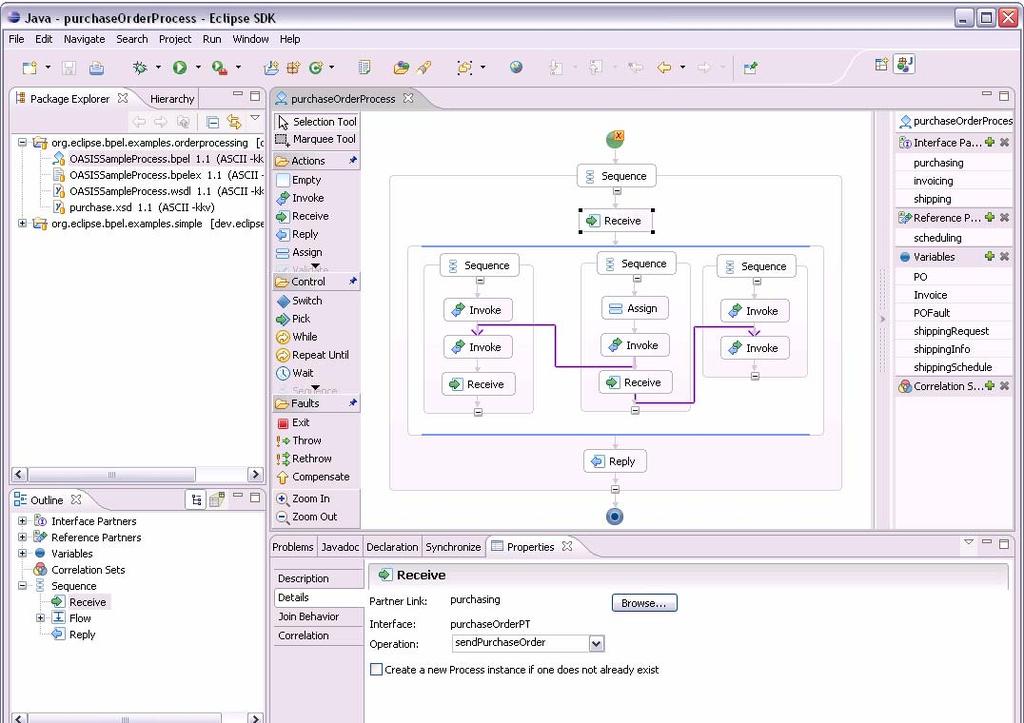Viewport: 1024px width, 723px height.
Task: Switch to the Javadoc tab
Action: pyautogui.click(x=340, y=547)
